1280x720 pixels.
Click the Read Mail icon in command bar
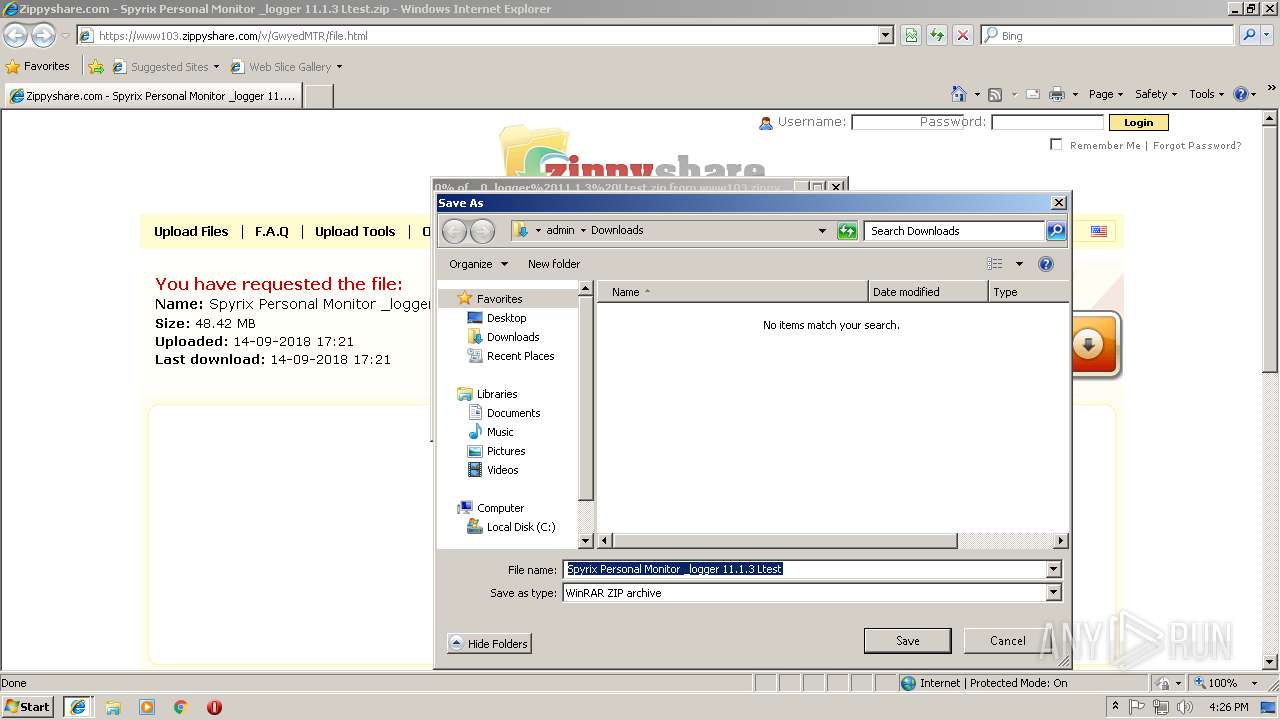click(1032, 94)
